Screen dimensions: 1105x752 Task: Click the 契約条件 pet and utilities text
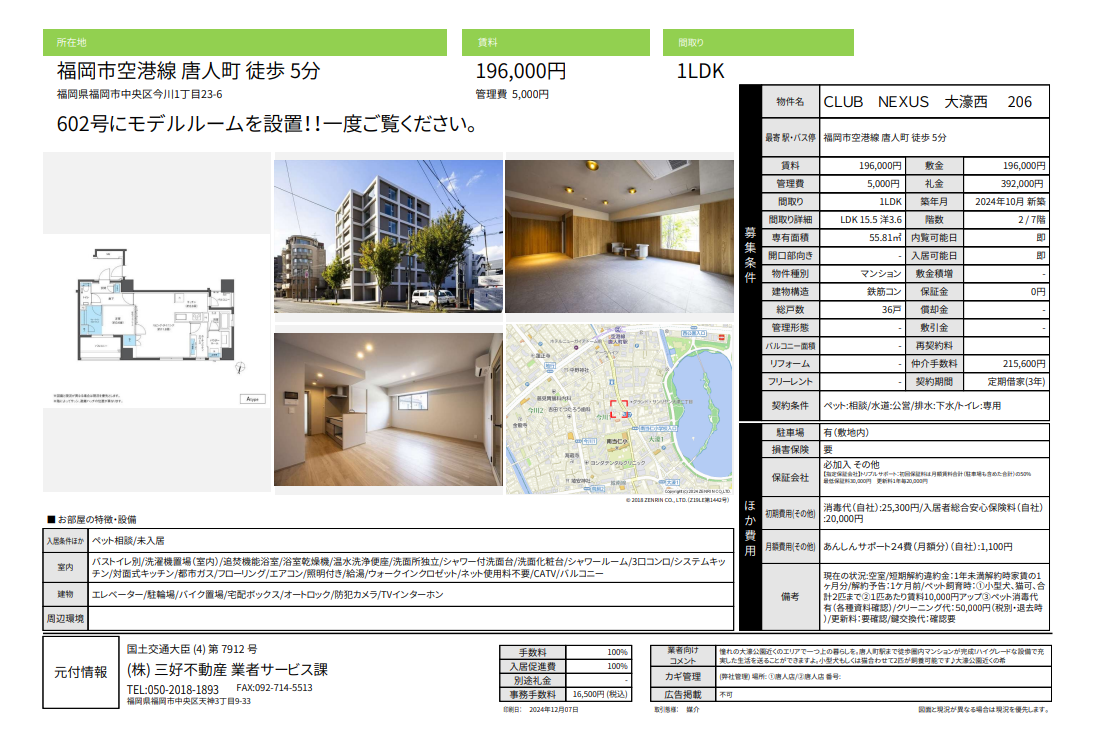point(912,406)
